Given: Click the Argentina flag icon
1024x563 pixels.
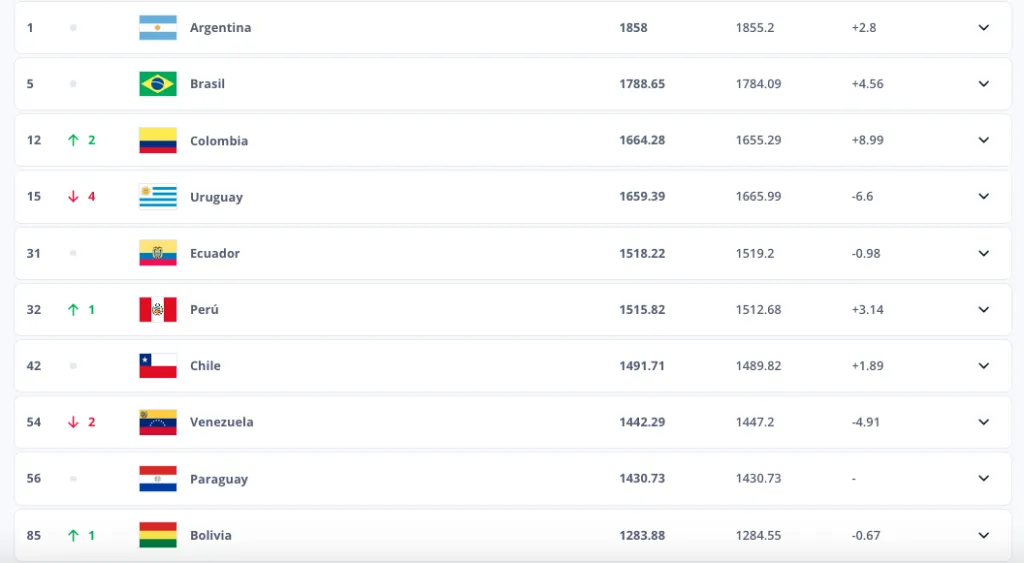Looking at the screenshot, I should (158, 28).
